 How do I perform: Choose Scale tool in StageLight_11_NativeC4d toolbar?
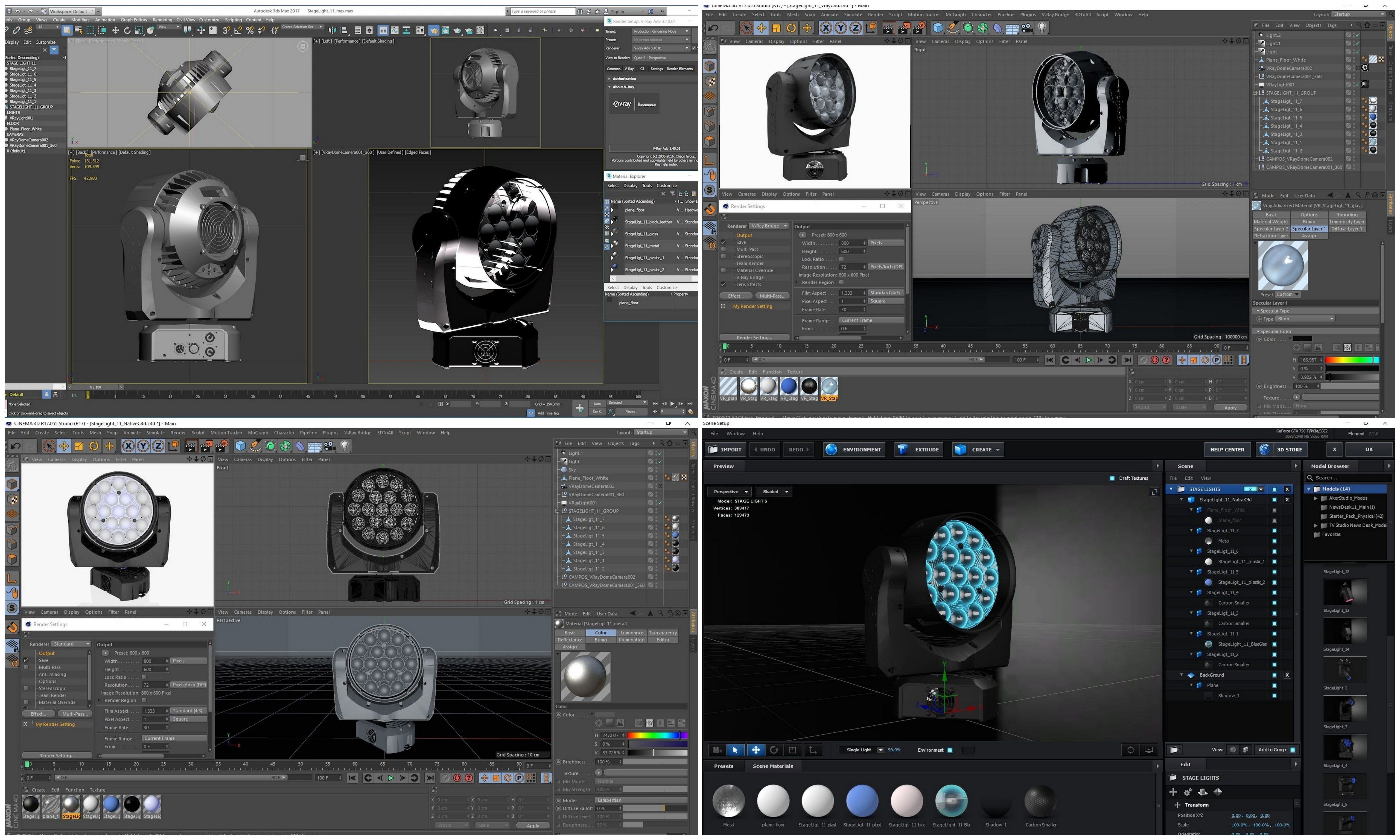[79, 446]
